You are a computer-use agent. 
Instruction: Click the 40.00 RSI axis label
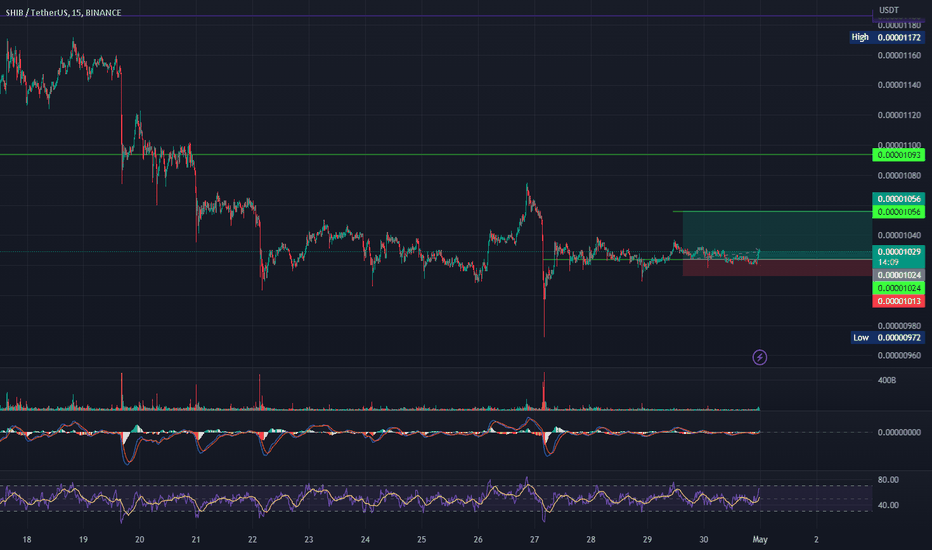888,505
